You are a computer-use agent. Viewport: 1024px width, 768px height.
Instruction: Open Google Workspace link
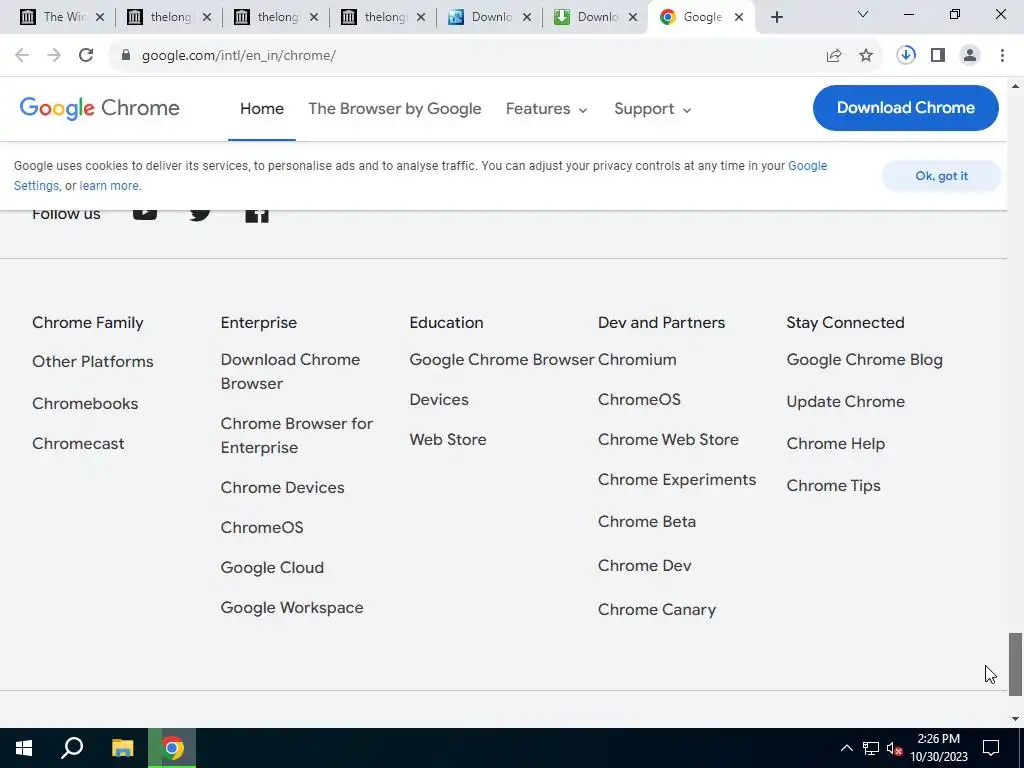click(x=292, y=608)
